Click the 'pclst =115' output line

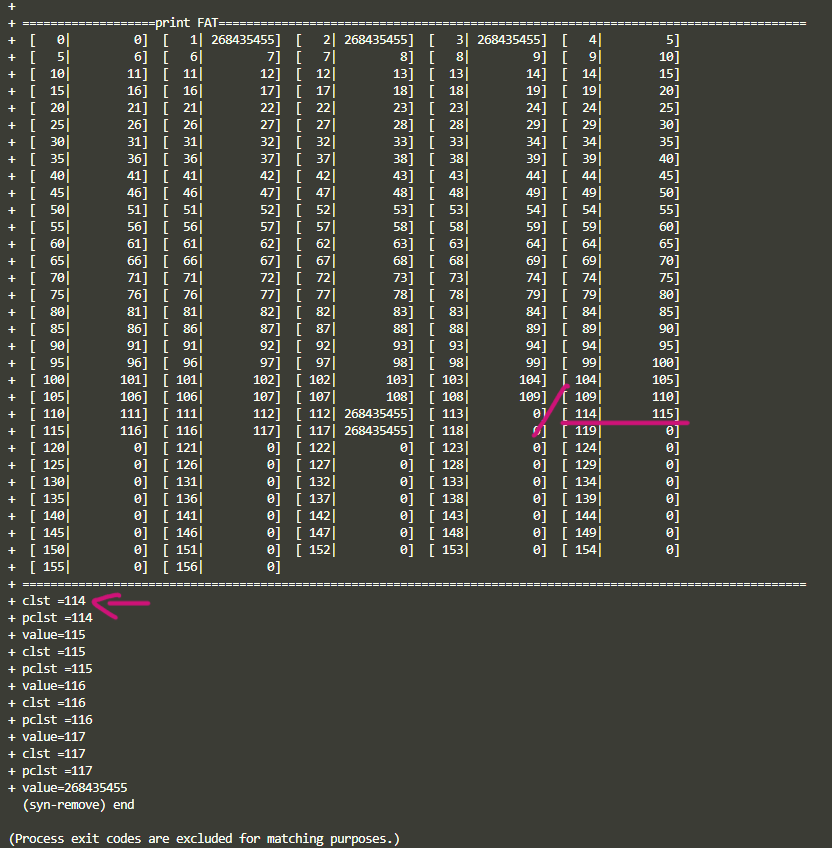pos(57,669)
